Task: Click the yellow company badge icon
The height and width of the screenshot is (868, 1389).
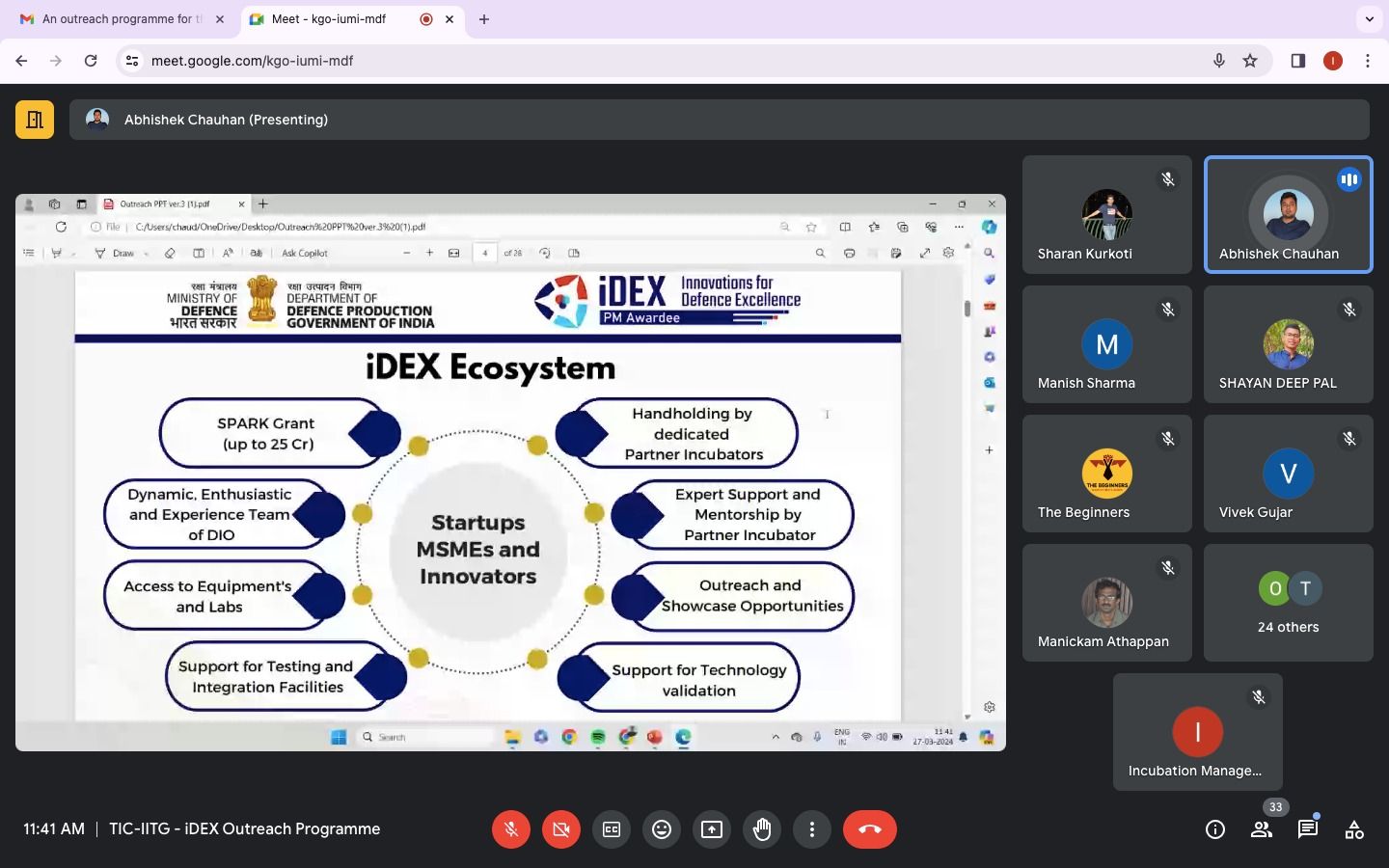Action: tap(35, 120)
